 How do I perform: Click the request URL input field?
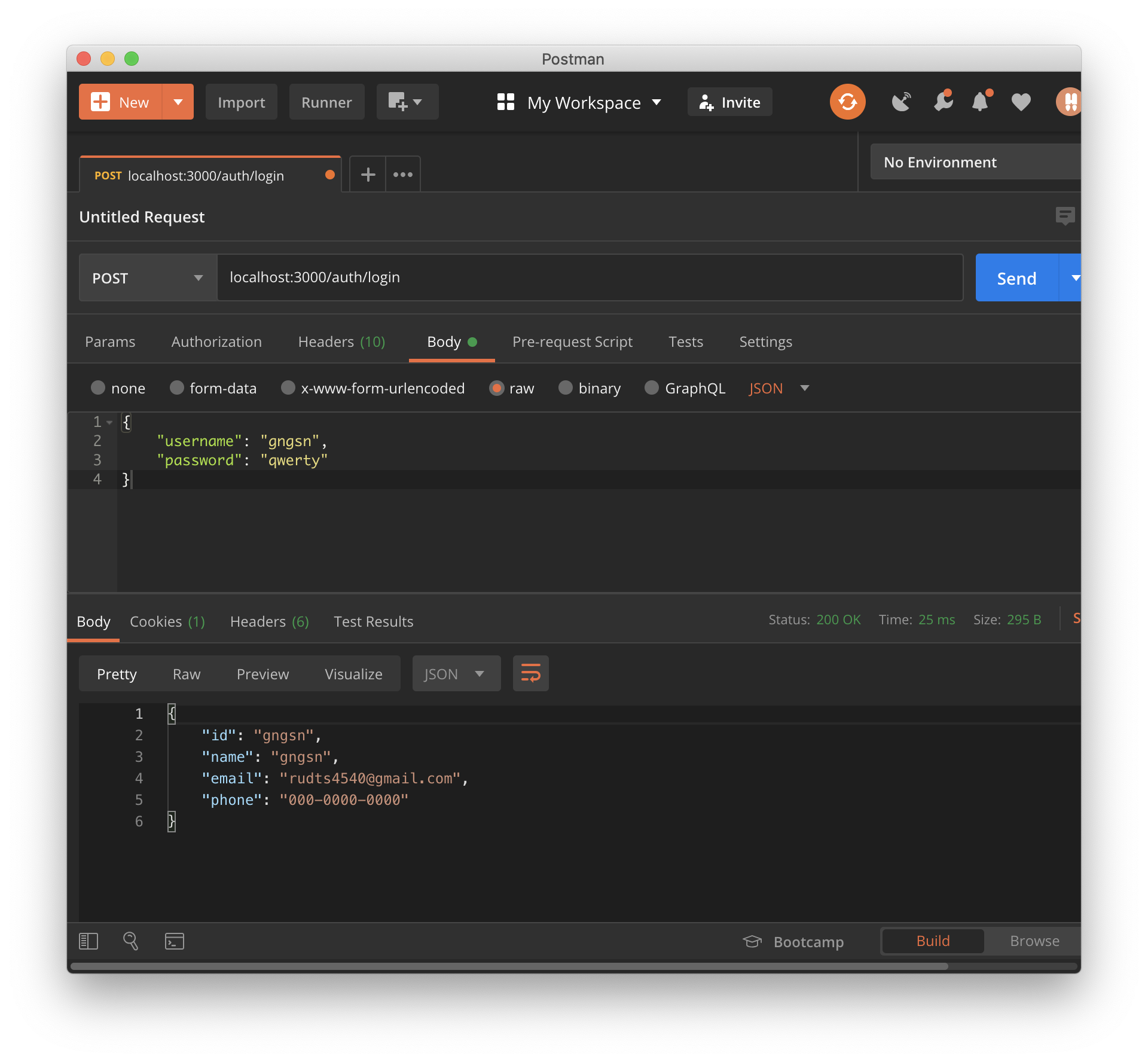pos(589,277)
